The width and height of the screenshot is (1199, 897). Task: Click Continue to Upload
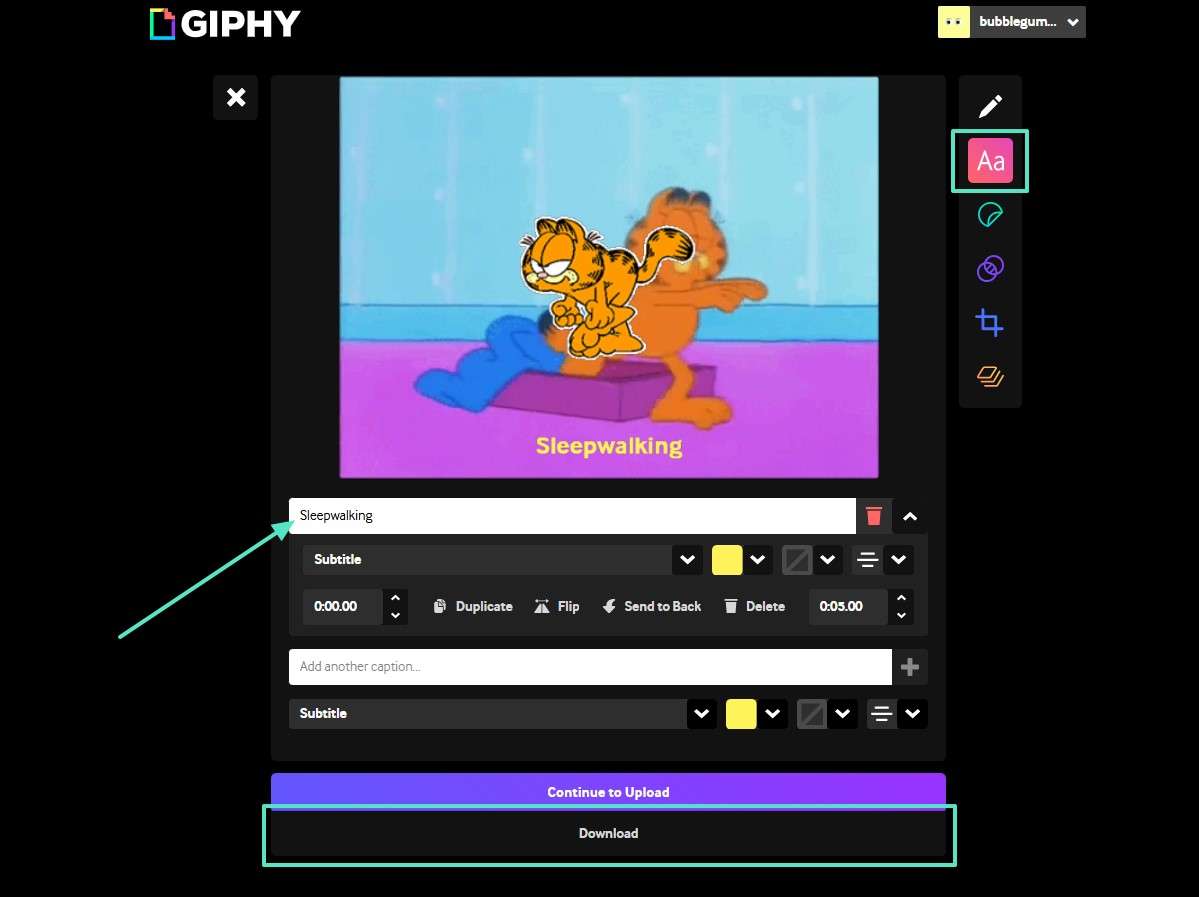pyautogui.click(x=608, y=791)
